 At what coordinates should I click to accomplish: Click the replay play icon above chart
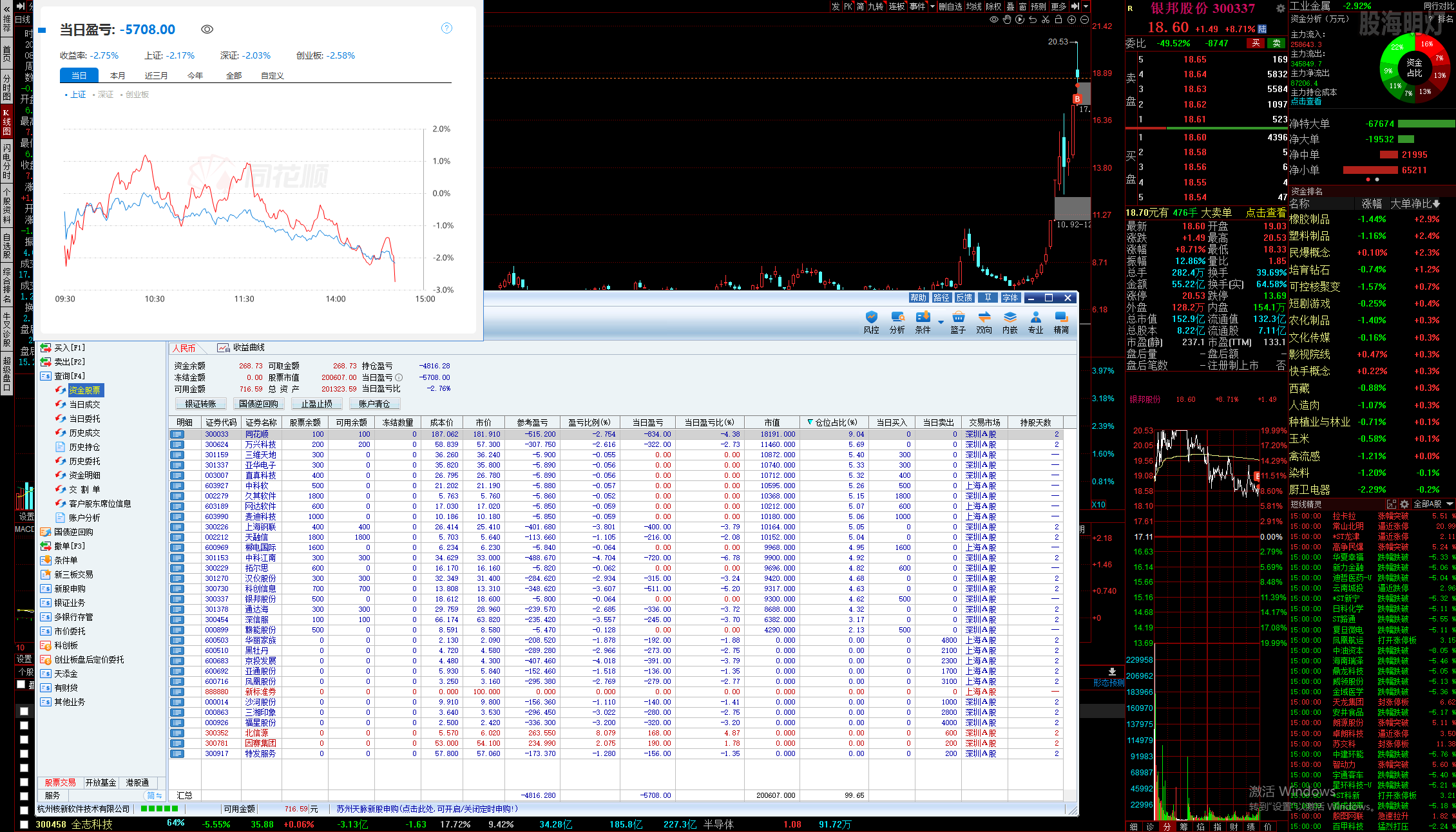[1020, 20]
